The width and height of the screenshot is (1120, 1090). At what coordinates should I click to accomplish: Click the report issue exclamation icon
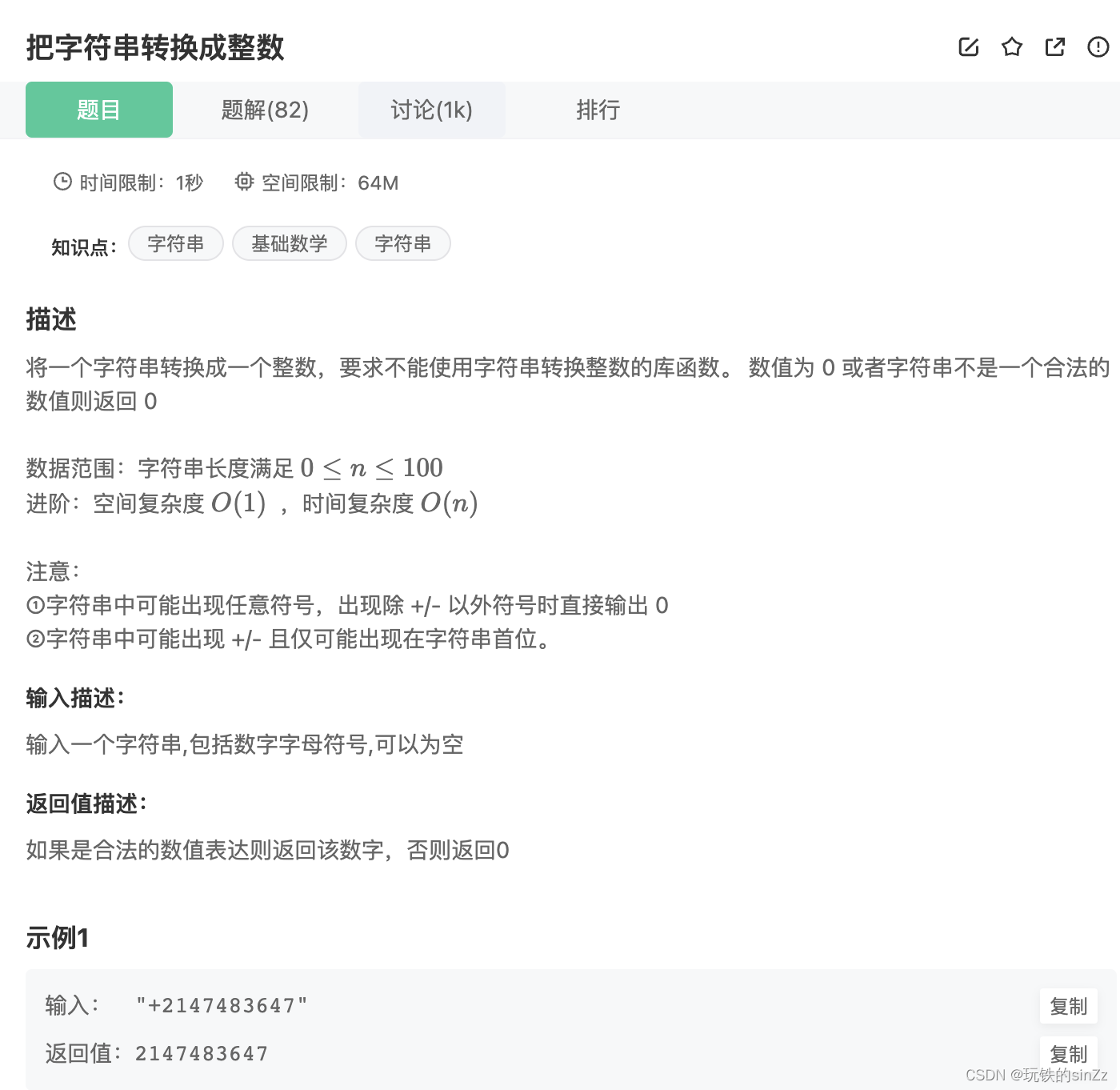(1098, 47)
